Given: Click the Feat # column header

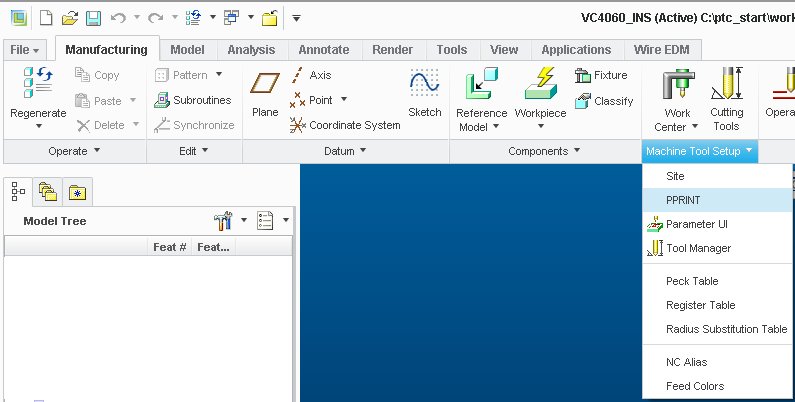Looking at the screenshot, I should pos(169,247).
